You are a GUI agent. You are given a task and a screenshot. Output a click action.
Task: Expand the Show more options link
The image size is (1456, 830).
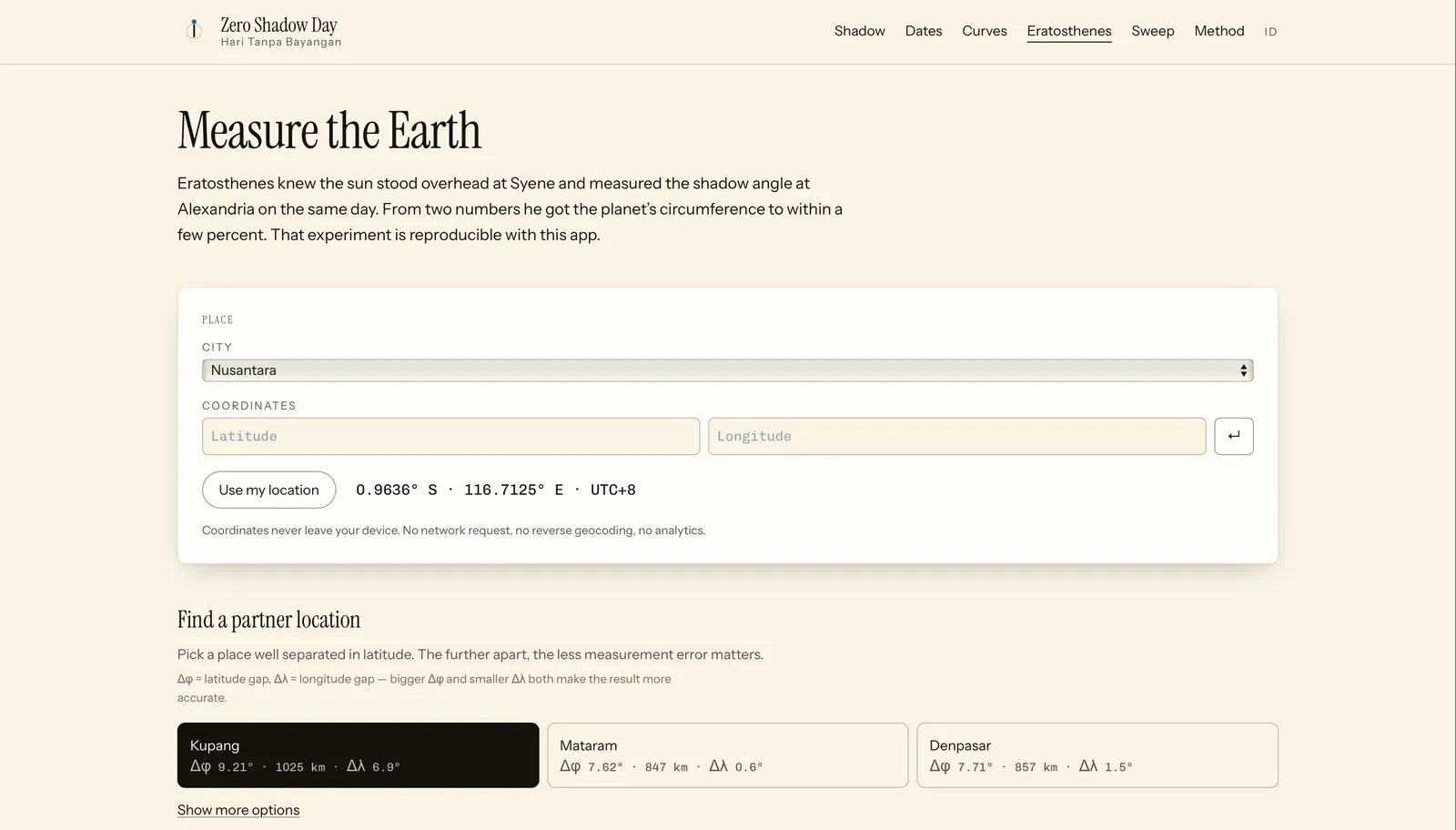pos(238,810)
